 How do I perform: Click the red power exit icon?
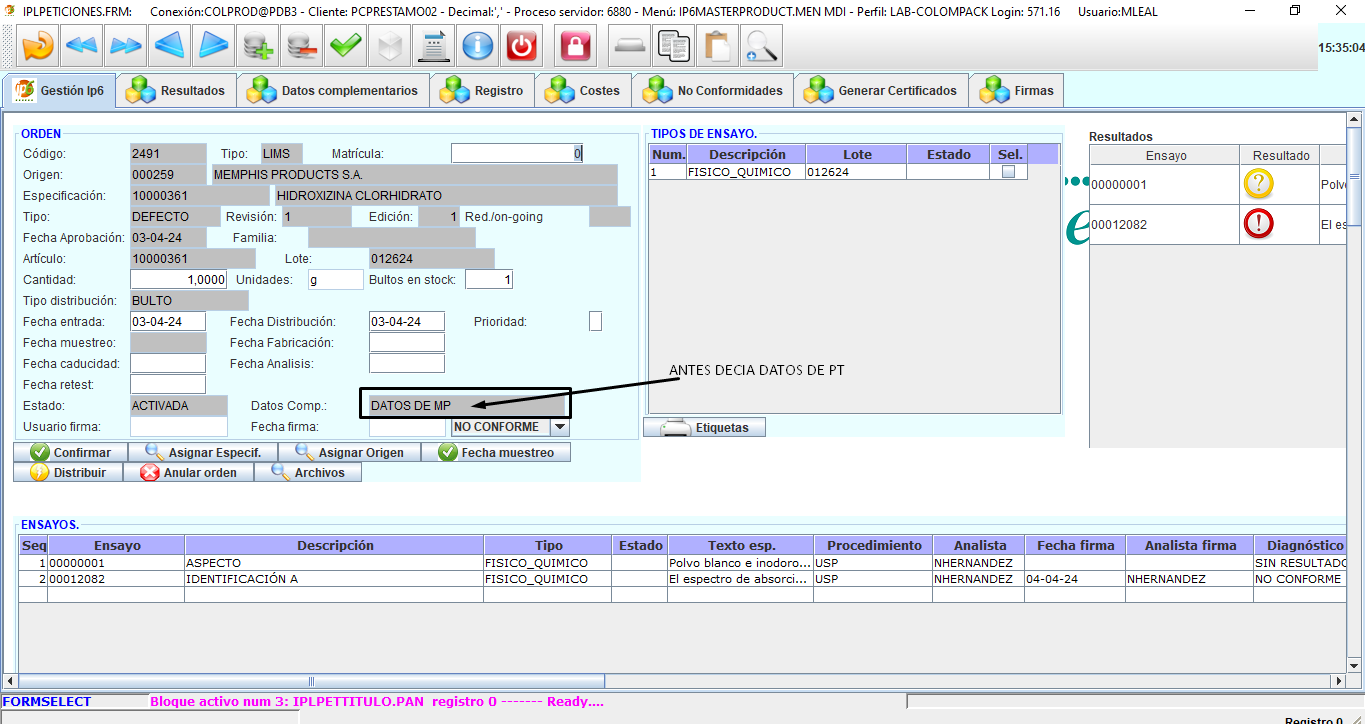click(x=522, y=46)
